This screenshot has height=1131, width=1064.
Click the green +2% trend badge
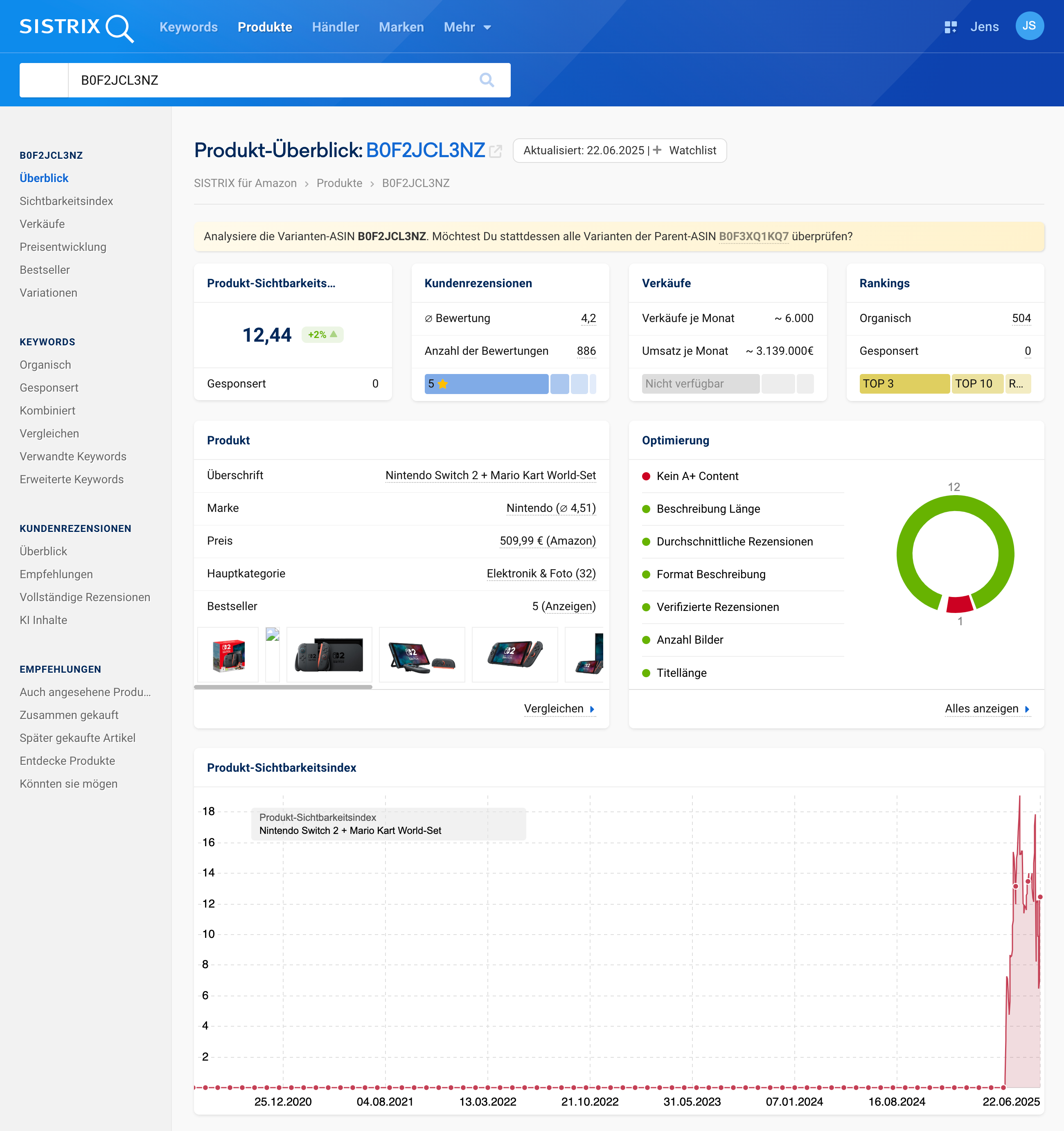[322, 335]
